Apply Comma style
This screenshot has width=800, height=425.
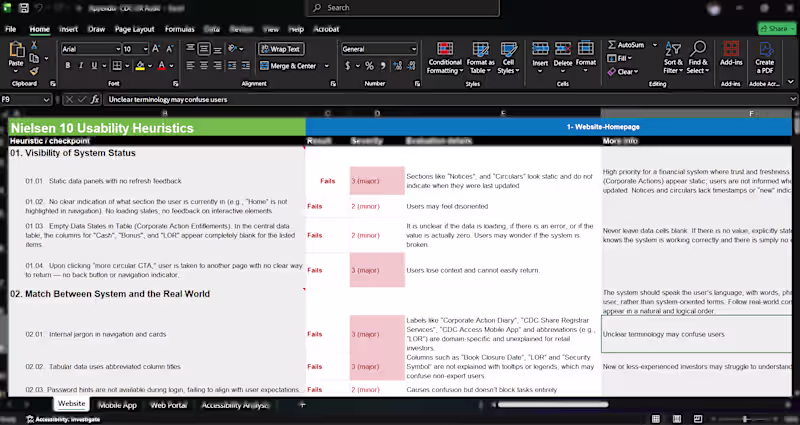tap(383, 66)
